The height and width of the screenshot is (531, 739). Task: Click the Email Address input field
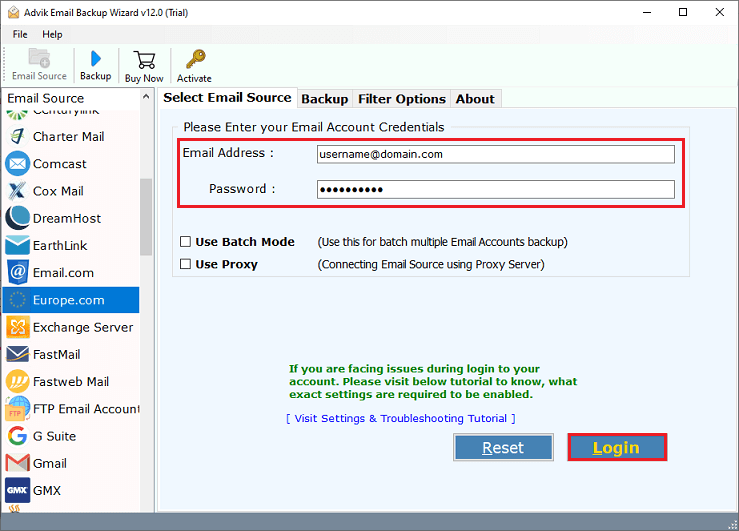coord(495,154)
